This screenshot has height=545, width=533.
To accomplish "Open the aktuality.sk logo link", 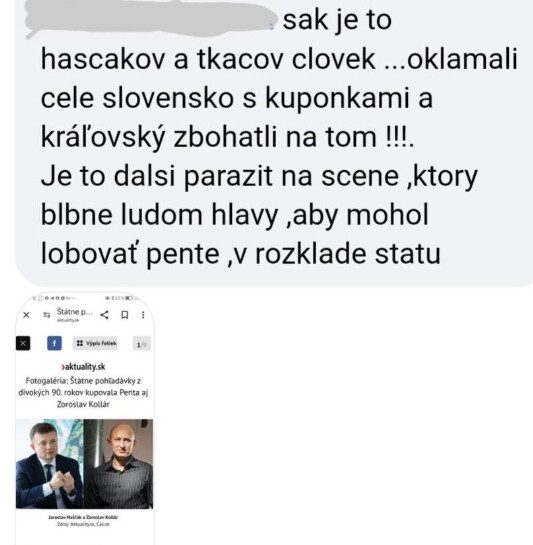I will pyautogui.click(x=83, y=366).
